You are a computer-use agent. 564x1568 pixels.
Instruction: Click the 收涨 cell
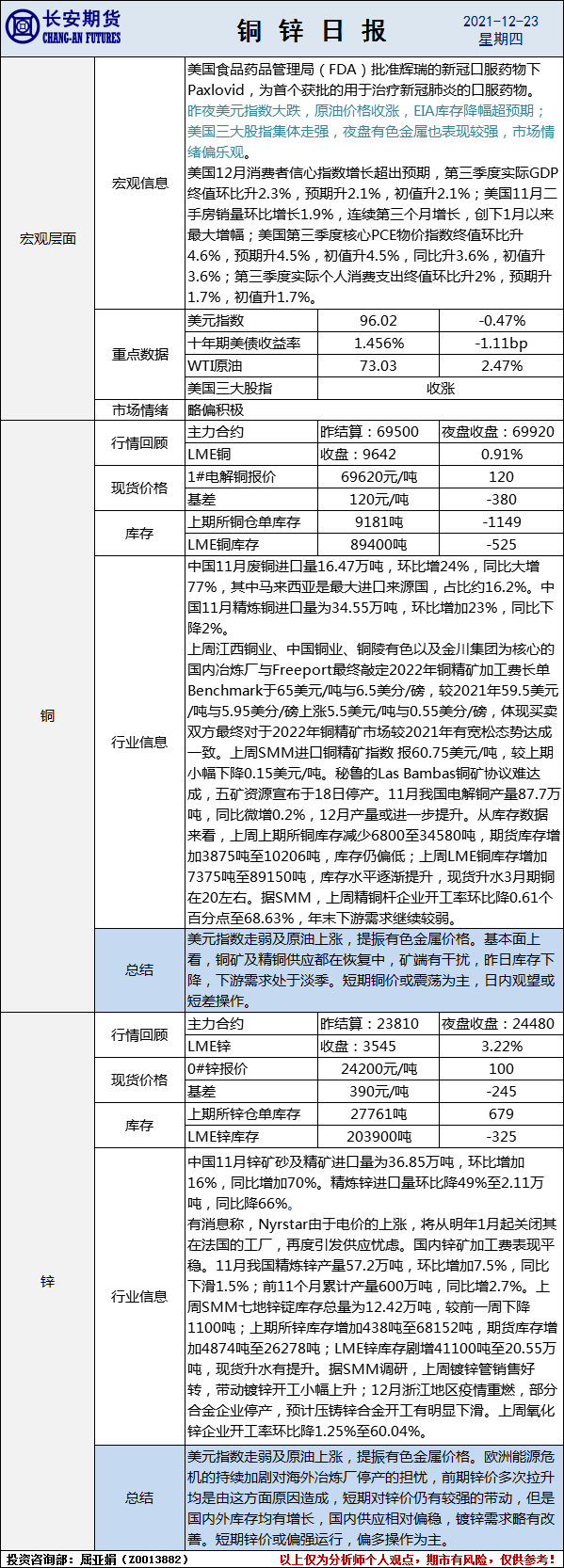440,388
